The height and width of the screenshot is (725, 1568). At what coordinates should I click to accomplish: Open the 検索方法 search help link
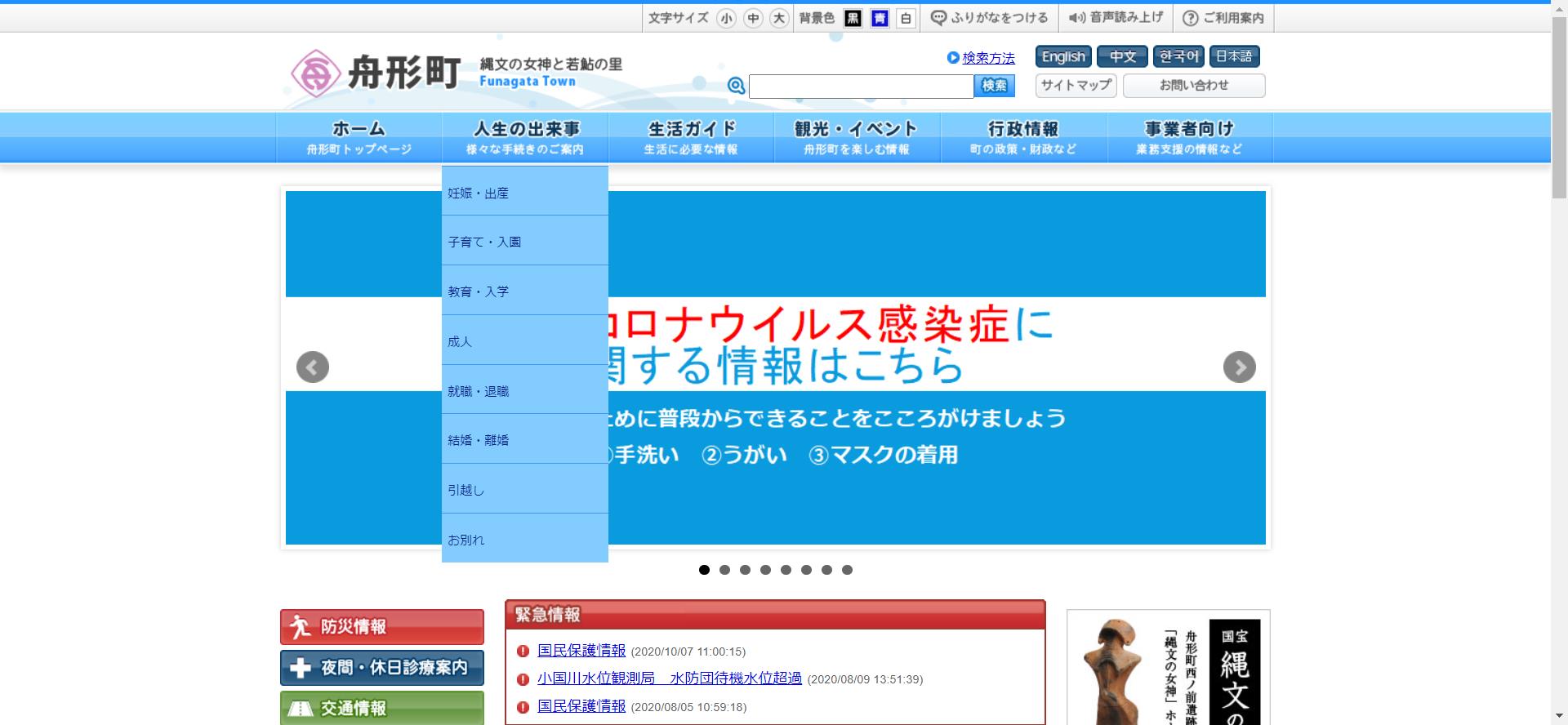[988, 58]
